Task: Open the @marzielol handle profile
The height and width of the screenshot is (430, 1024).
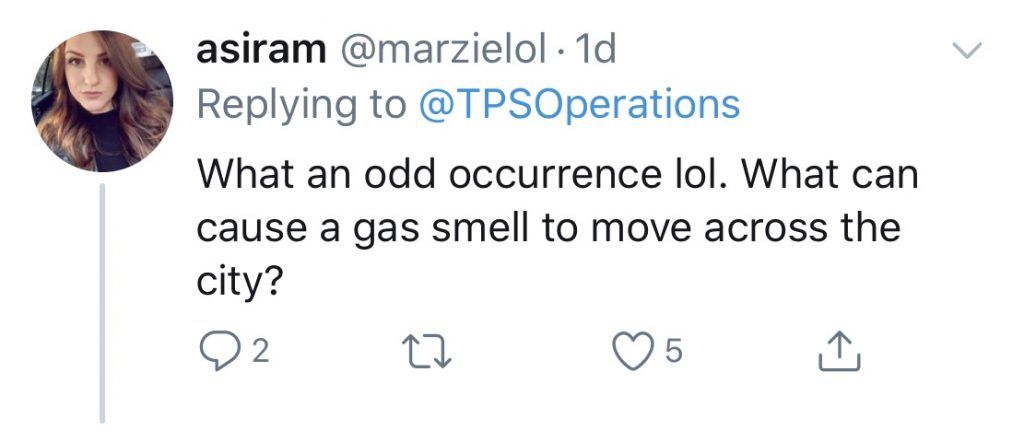Action: pyautogui.click(x=440, y=52)
